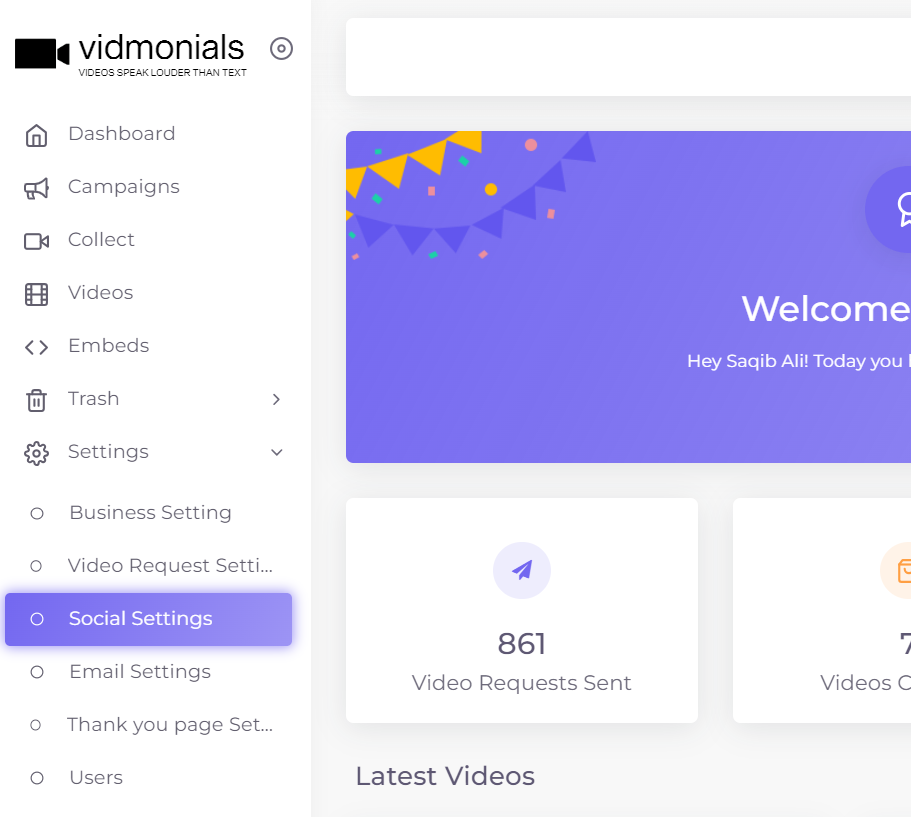This screenshot has height=817, width=911.
Task: Toggle the sidebar collapse circle icon
Action: 281,48
